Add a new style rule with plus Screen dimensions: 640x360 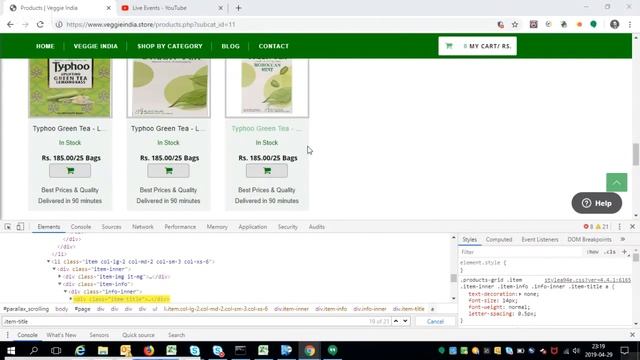(x=624, y=252)
